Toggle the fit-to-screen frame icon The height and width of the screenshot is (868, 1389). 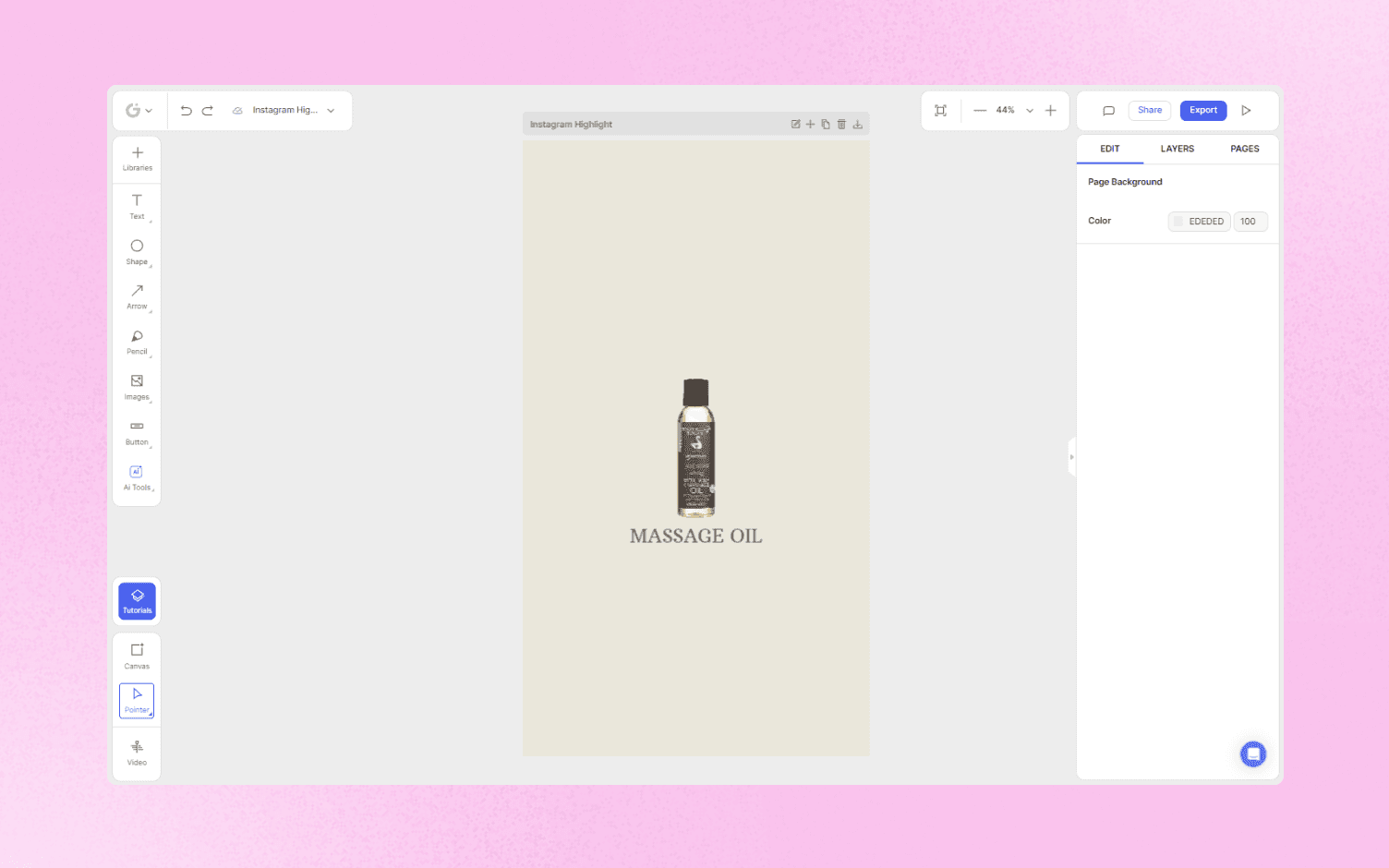pyautogui.click(x=941, y=110)
